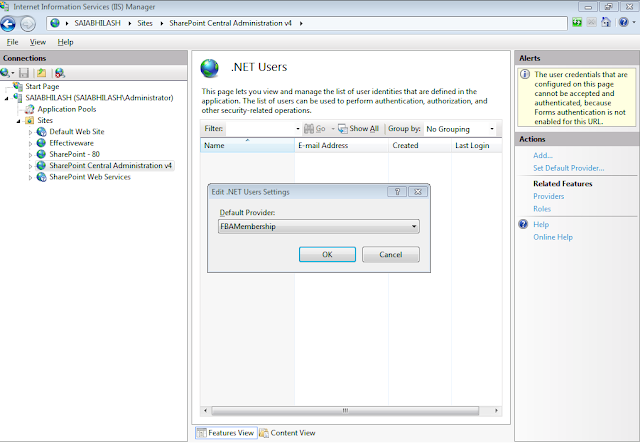Click the dialog's question mark help button

(x=397, y=192)
